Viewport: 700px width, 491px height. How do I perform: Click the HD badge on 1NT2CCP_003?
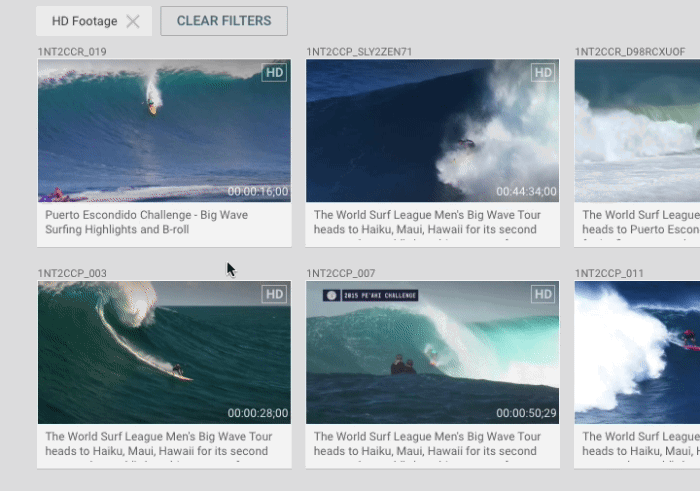click(274, 294)
